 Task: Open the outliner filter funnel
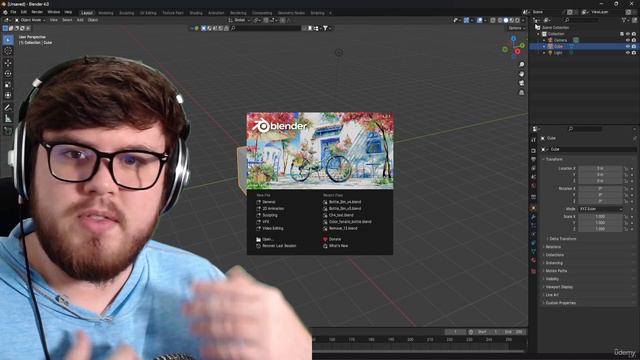(x=624, y=20)
